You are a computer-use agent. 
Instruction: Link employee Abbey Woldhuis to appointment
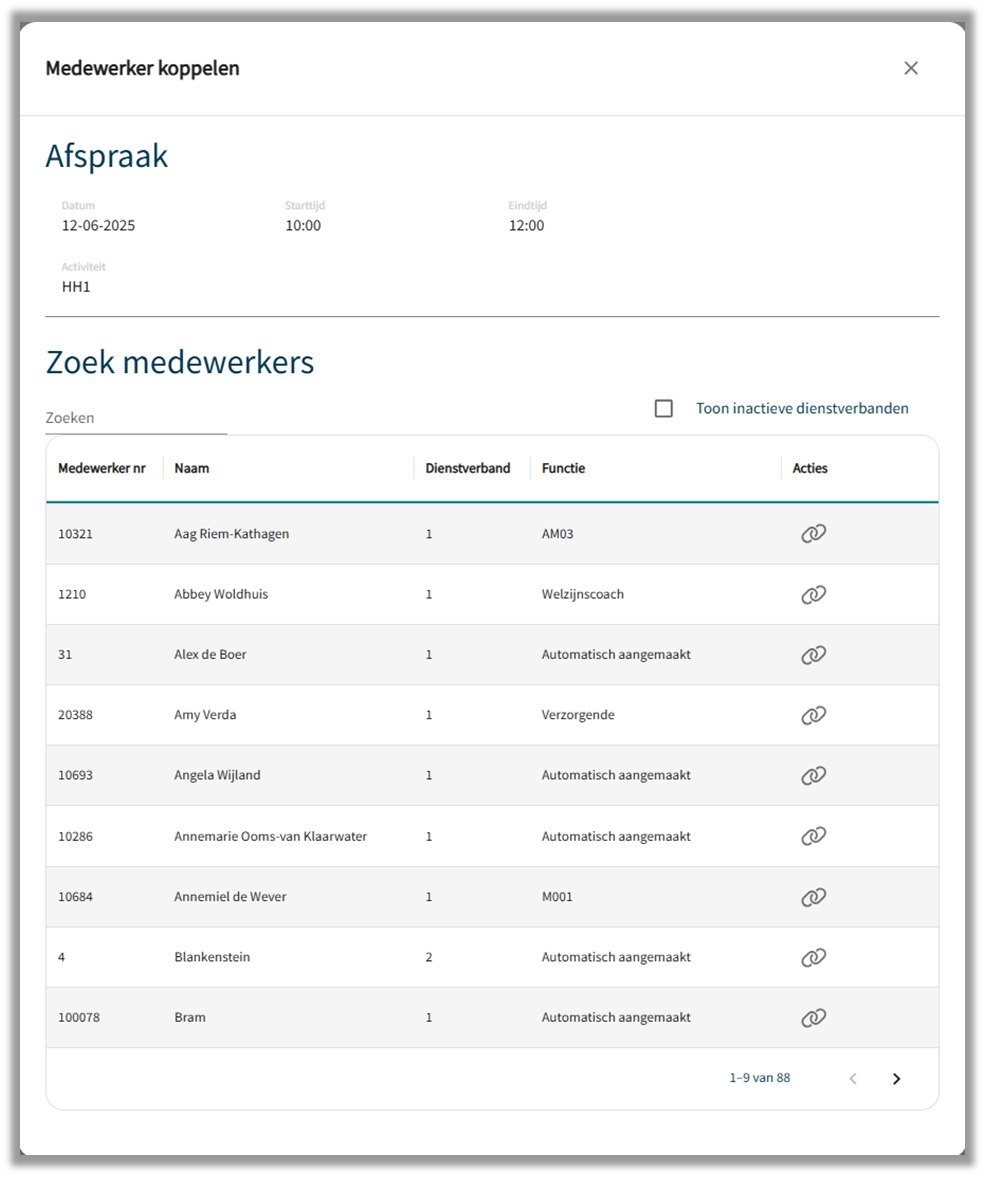[813, 595]
